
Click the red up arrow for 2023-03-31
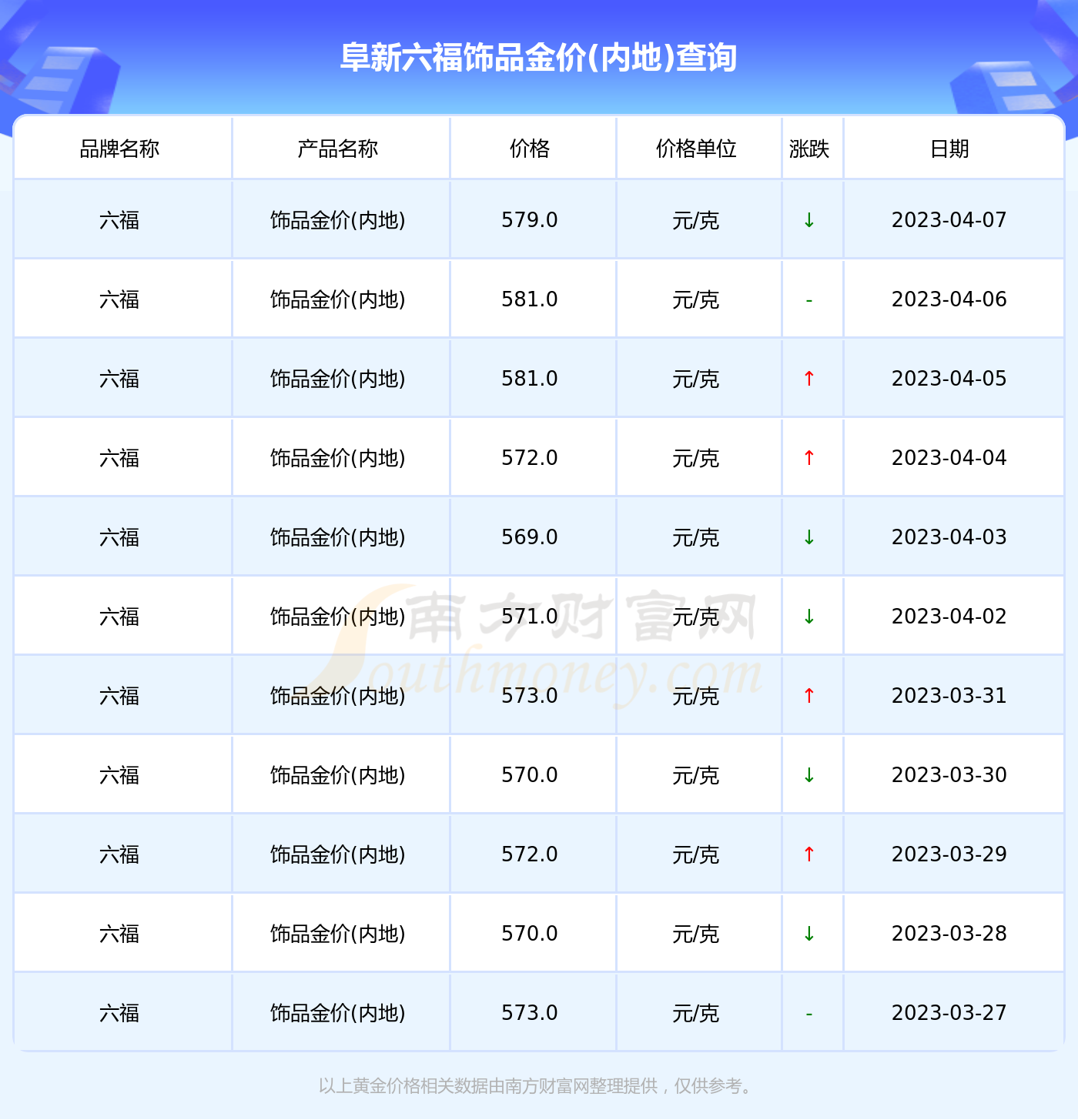pos(809,696)
